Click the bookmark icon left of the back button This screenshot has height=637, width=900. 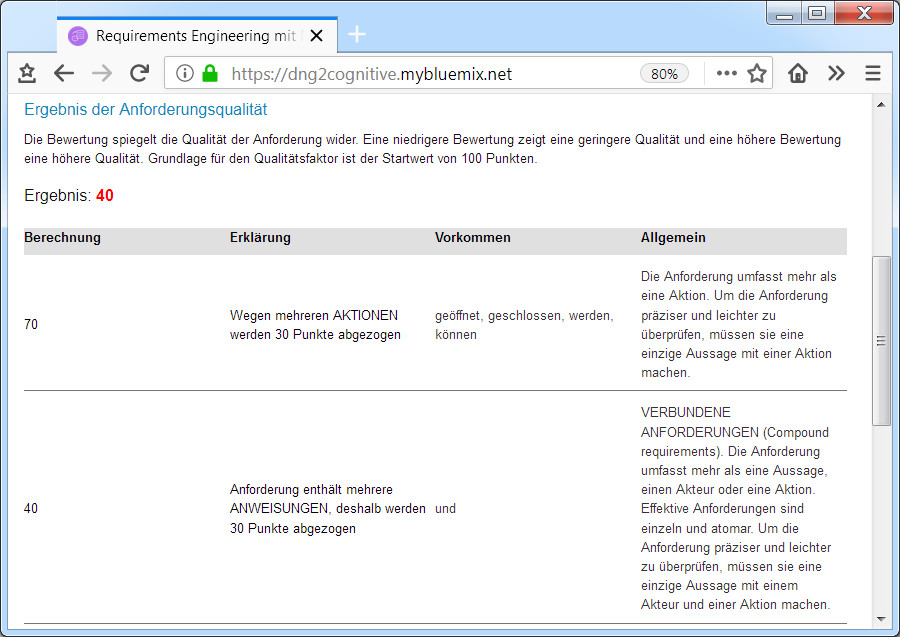point(26,73)
